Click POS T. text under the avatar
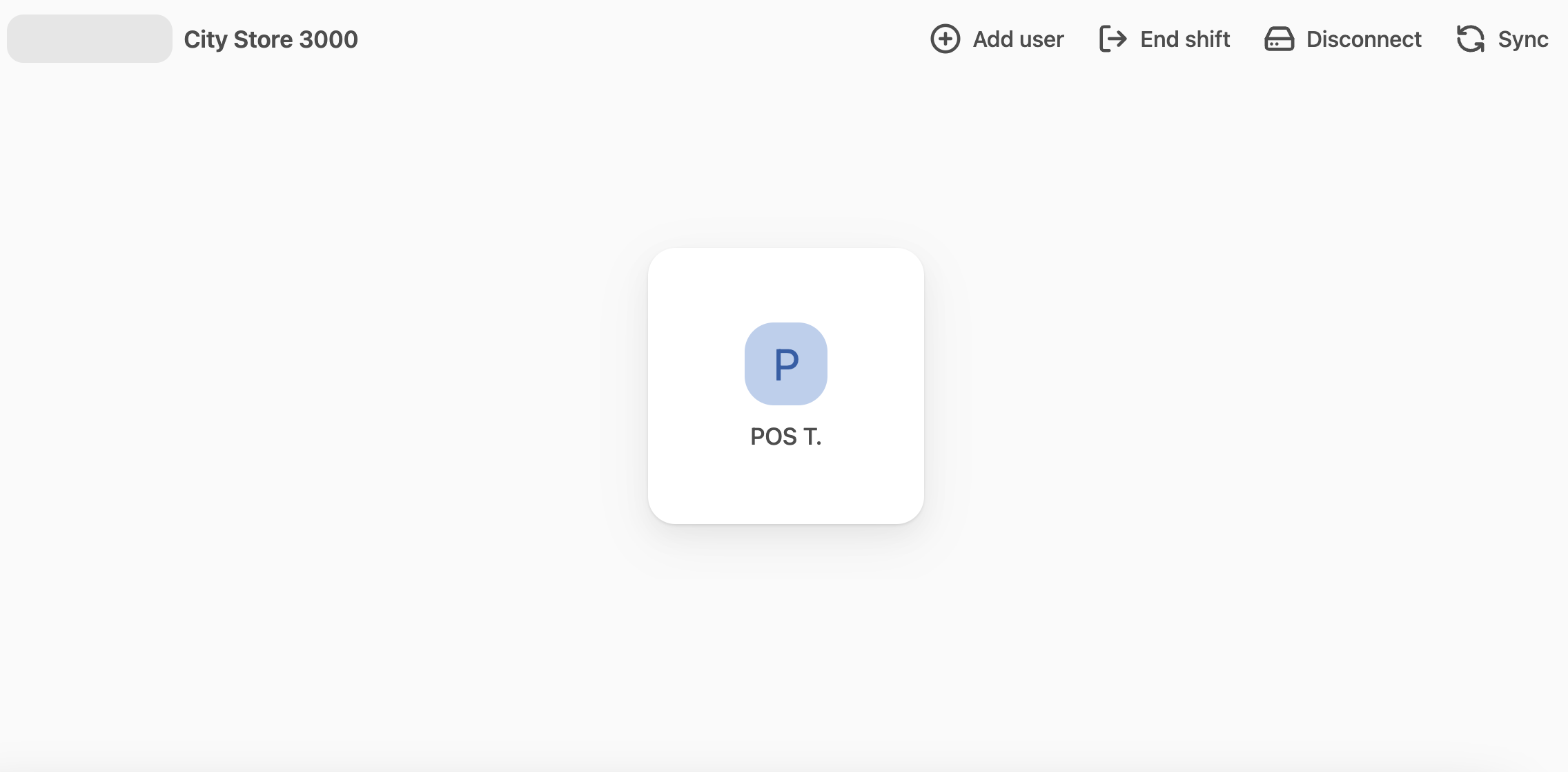Viewport: 1568px width, 772px height. click(785, 436)
